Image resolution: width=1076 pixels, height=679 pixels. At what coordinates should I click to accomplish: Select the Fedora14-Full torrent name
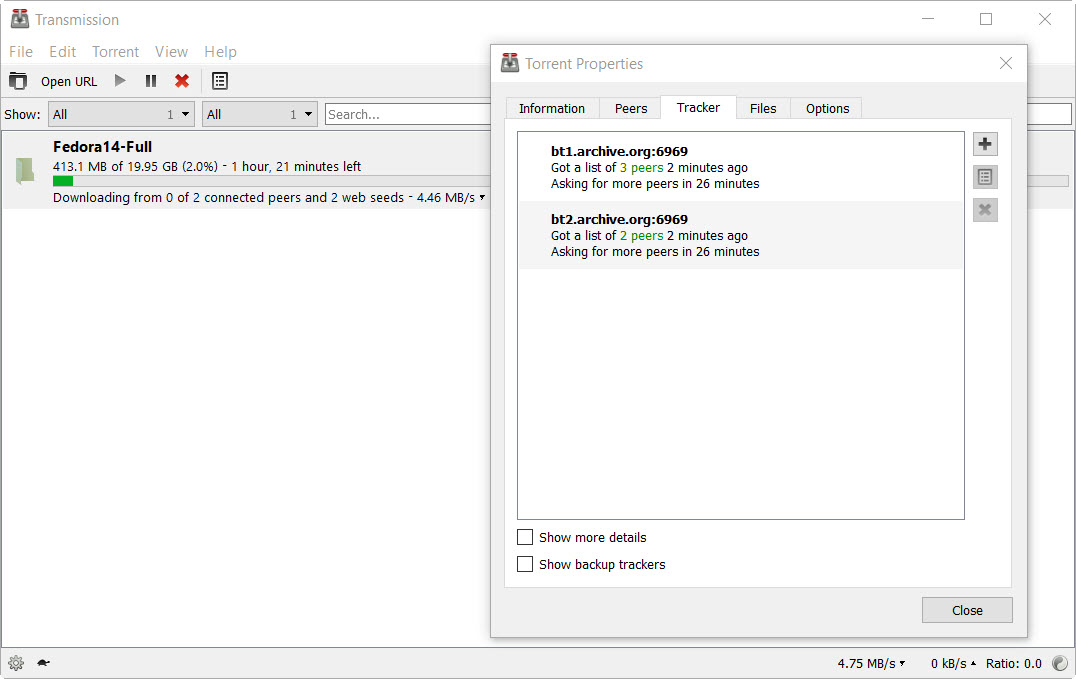102,147
